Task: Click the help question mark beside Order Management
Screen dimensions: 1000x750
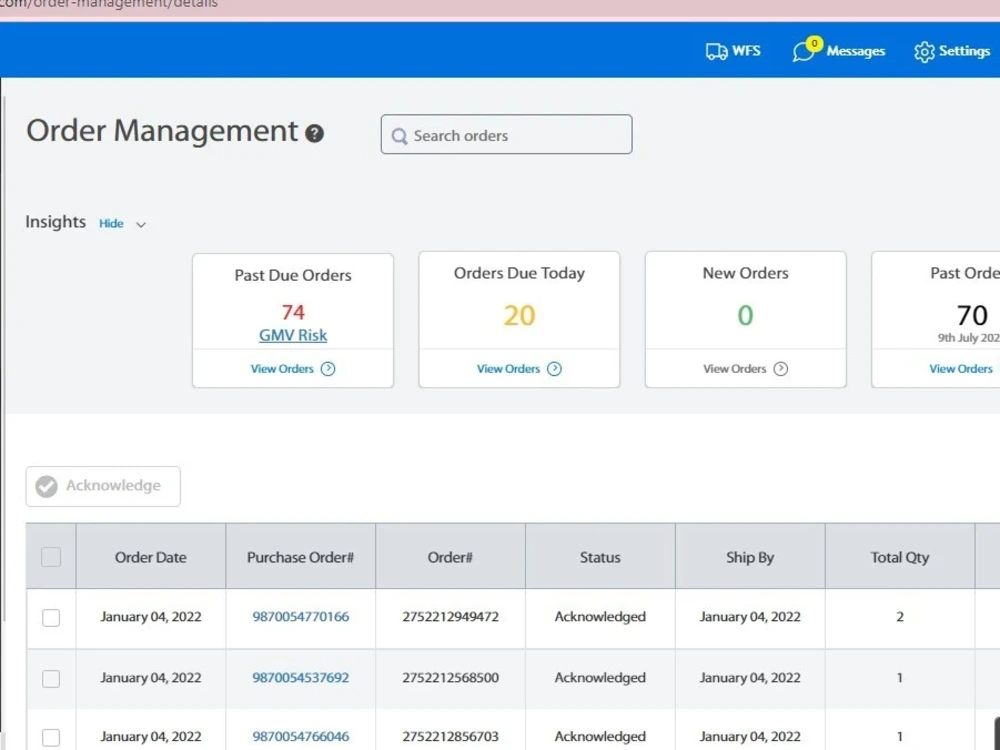Action: click(314, 133)
